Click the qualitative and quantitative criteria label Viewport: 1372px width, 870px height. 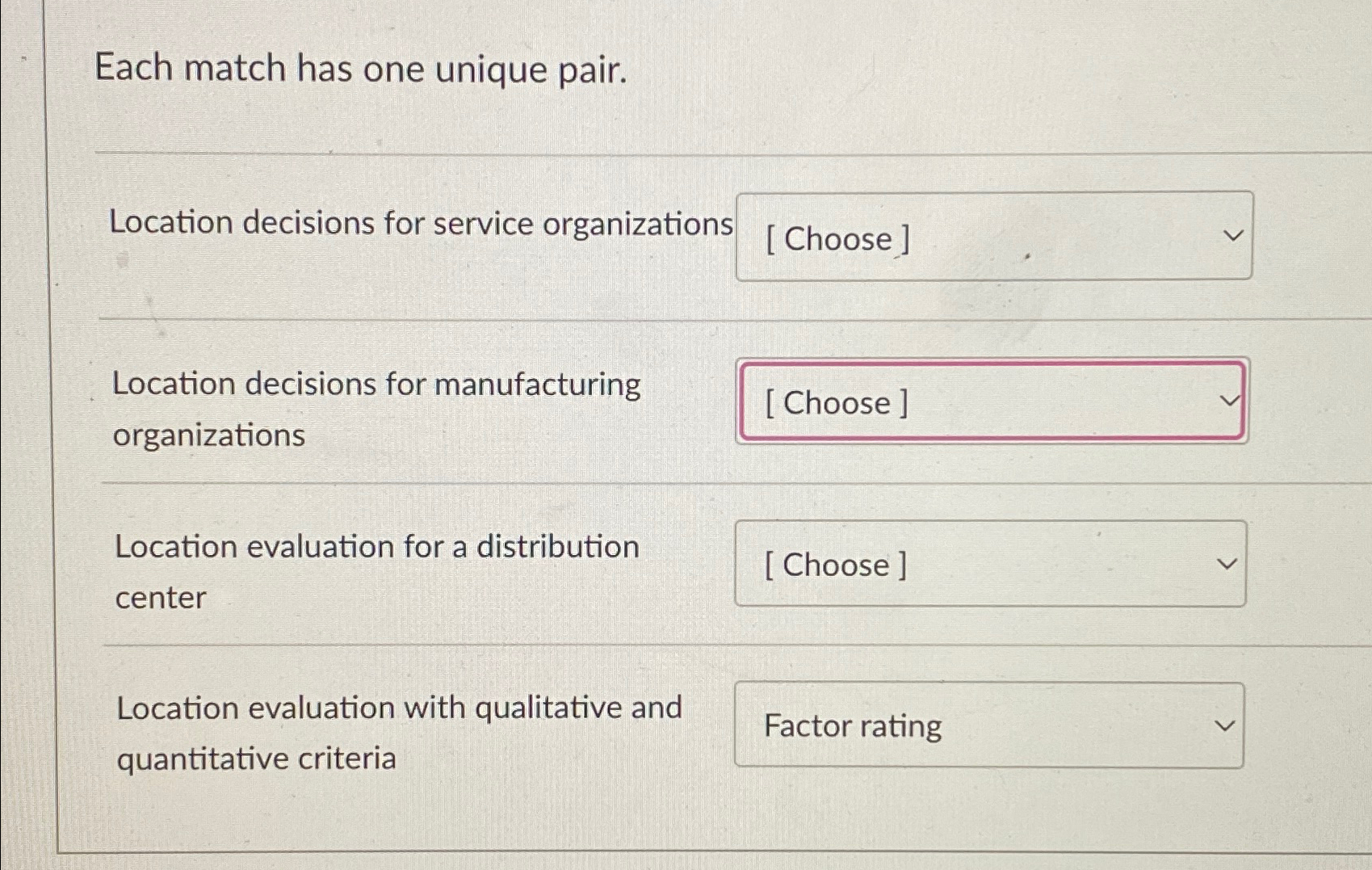click(x=399, y=732)
